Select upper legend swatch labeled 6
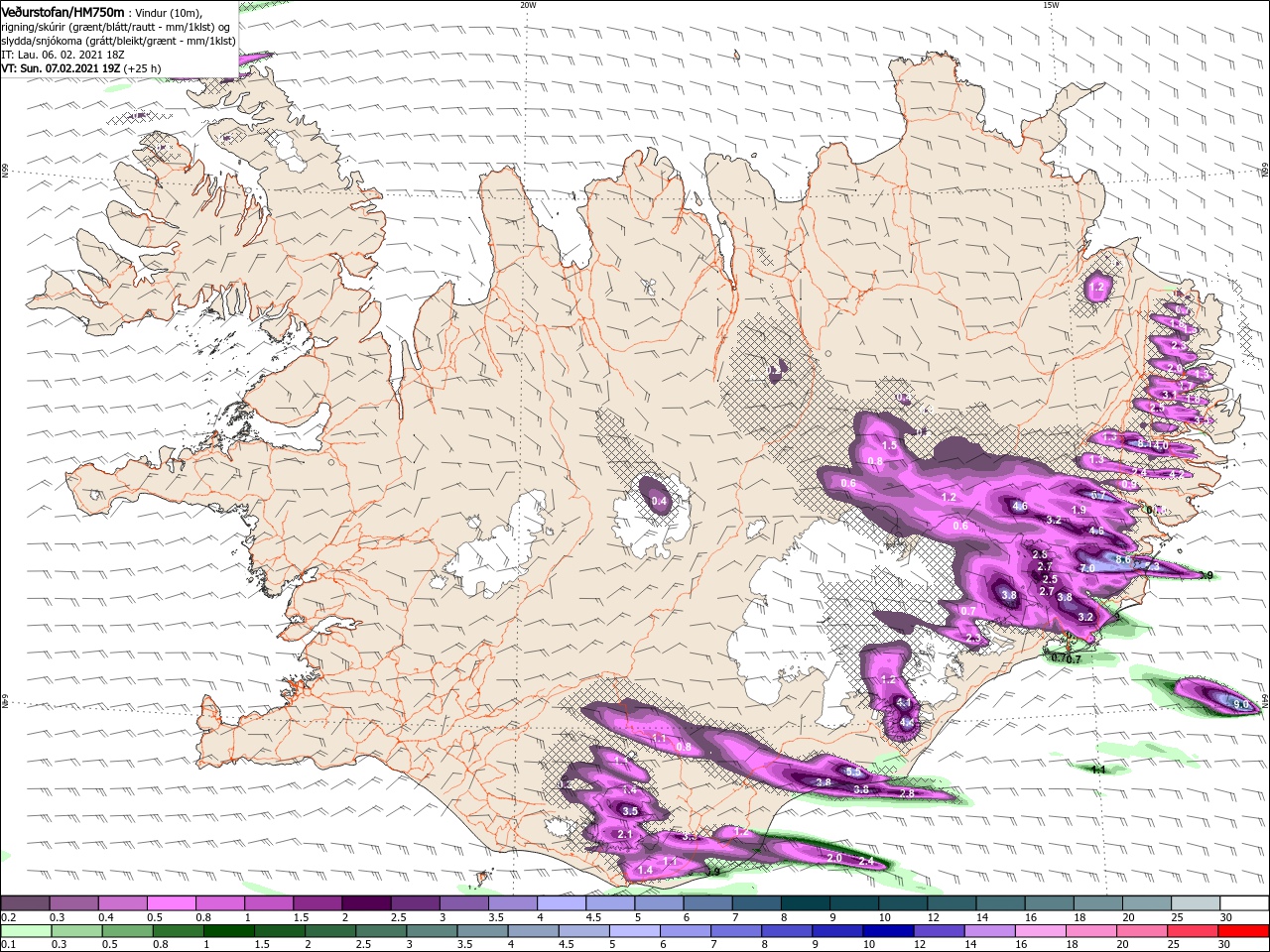 707,903
